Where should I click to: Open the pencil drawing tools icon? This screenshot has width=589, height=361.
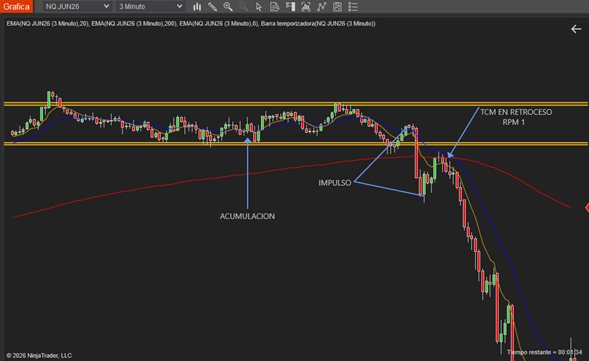(x=212, y=6)
